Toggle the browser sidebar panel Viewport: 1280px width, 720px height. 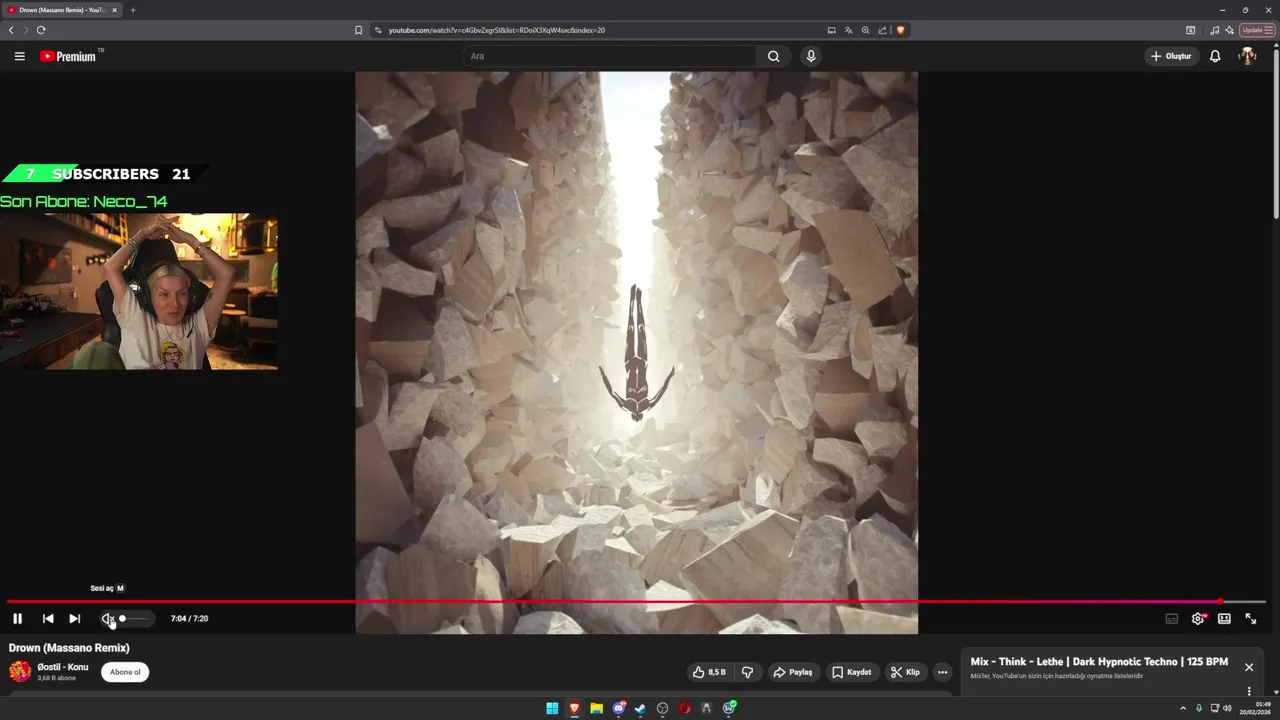point(1190,30)
